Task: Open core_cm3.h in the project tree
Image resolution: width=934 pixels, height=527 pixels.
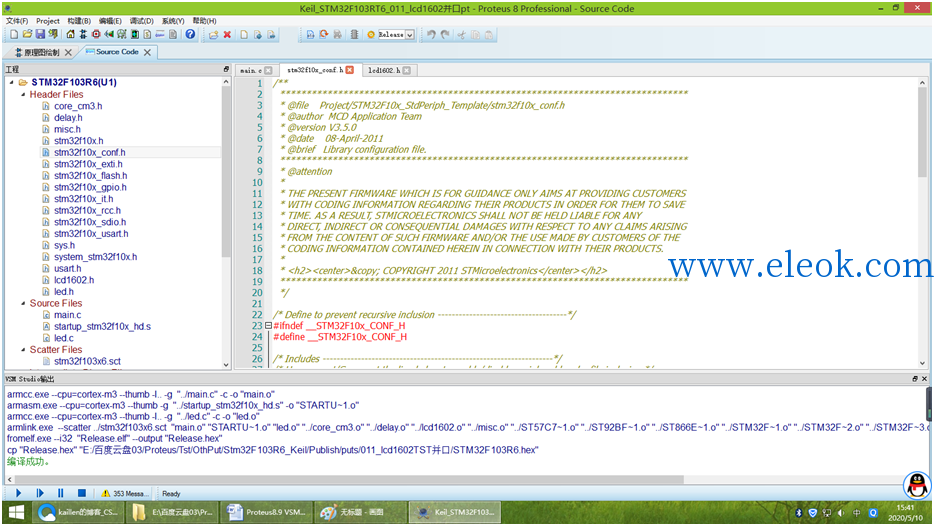Action: coord(78,106)
